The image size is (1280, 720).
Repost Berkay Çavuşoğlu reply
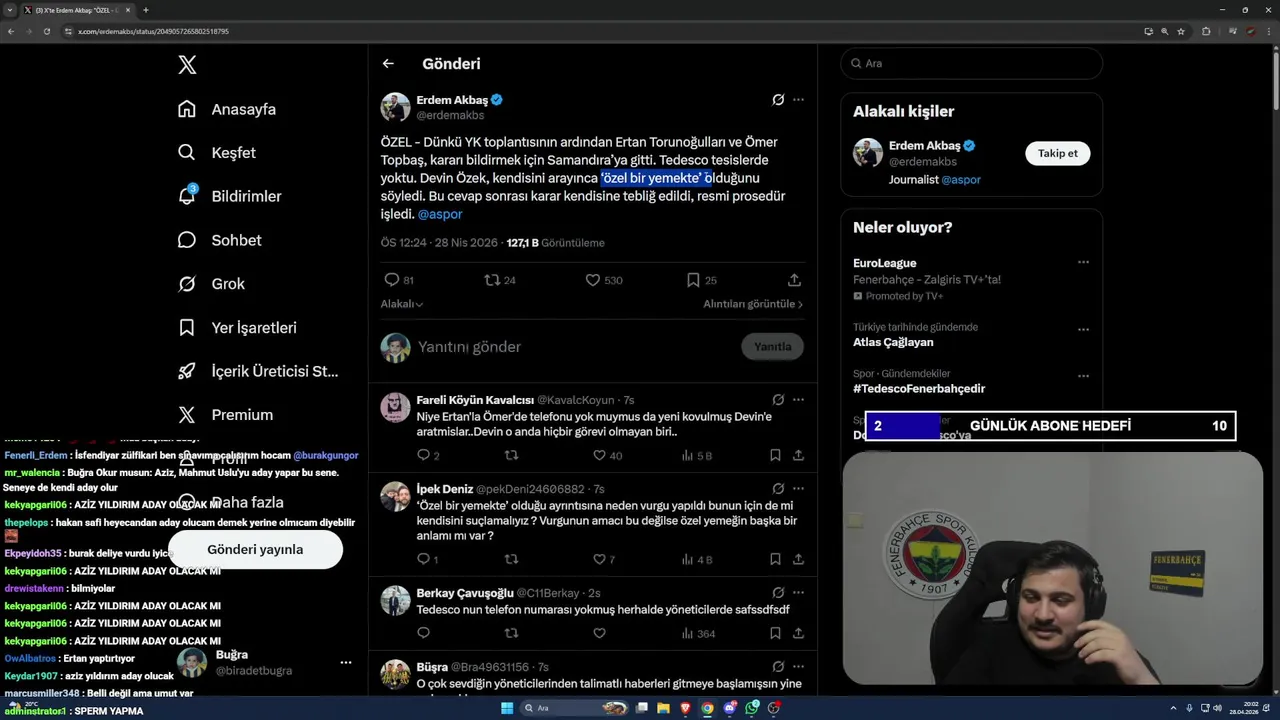coord(511,633)
